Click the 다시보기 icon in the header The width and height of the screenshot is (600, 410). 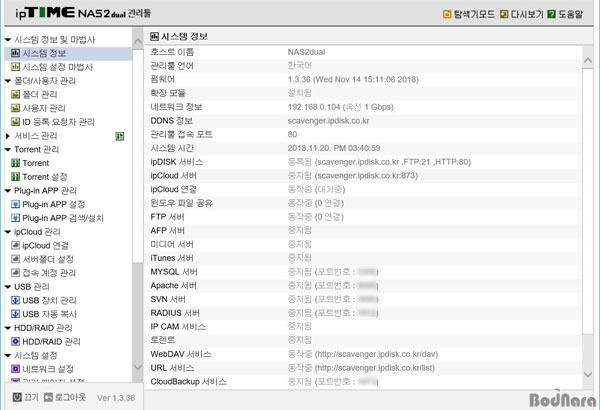[504, 14]
